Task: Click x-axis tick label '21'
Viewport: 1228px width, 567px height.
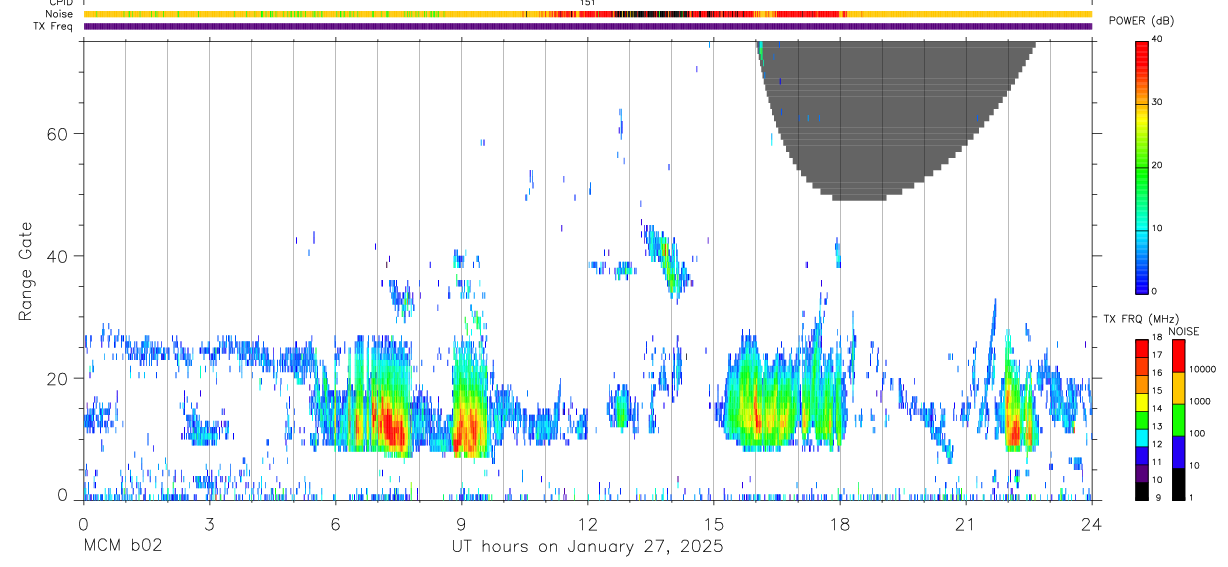Action: coord(965,524)
